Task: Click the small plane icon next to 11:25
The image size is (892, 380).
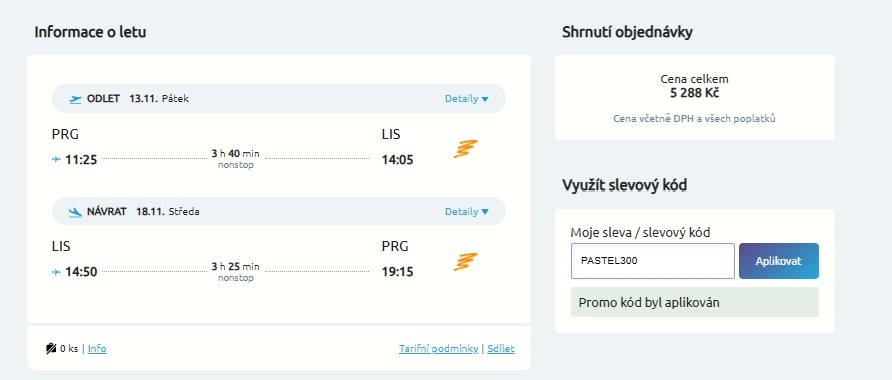Action: pos(56,160)
